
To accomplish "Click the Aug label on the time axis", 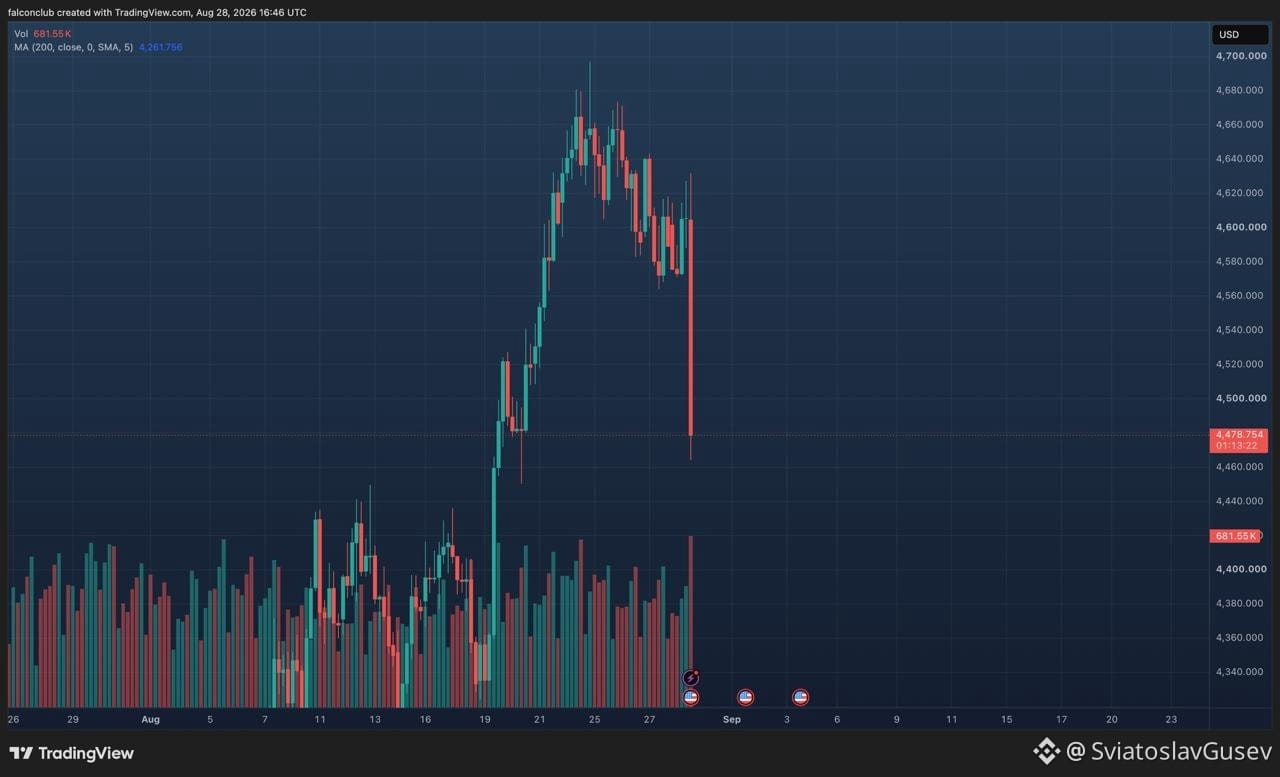I will point(151,719).
